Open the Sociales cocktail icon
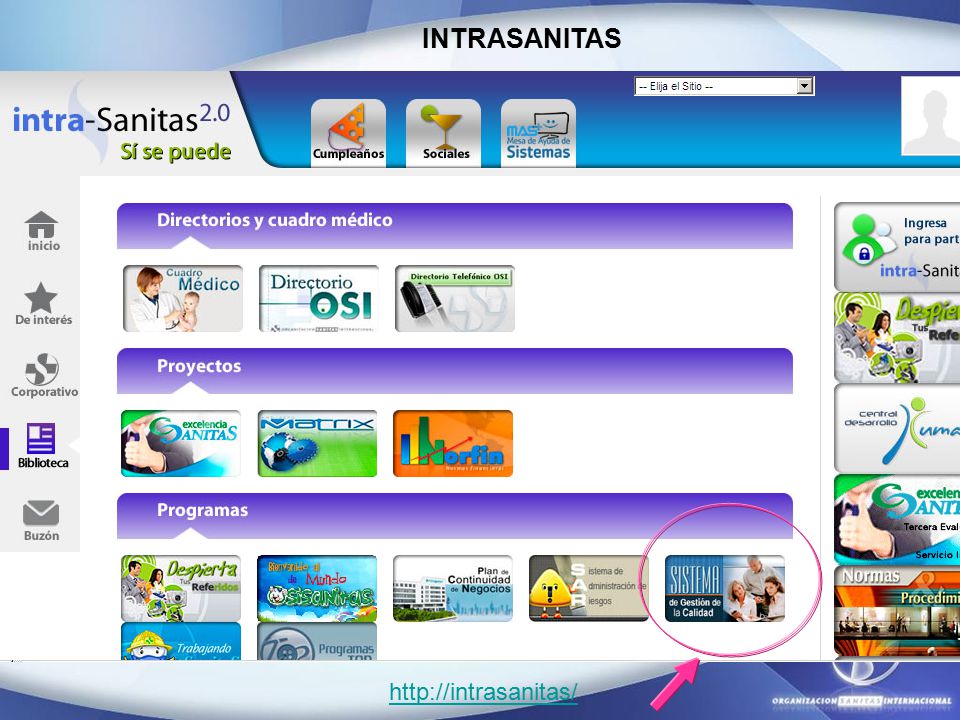Viewport: 960px width, 720px height. pos(443,133)
